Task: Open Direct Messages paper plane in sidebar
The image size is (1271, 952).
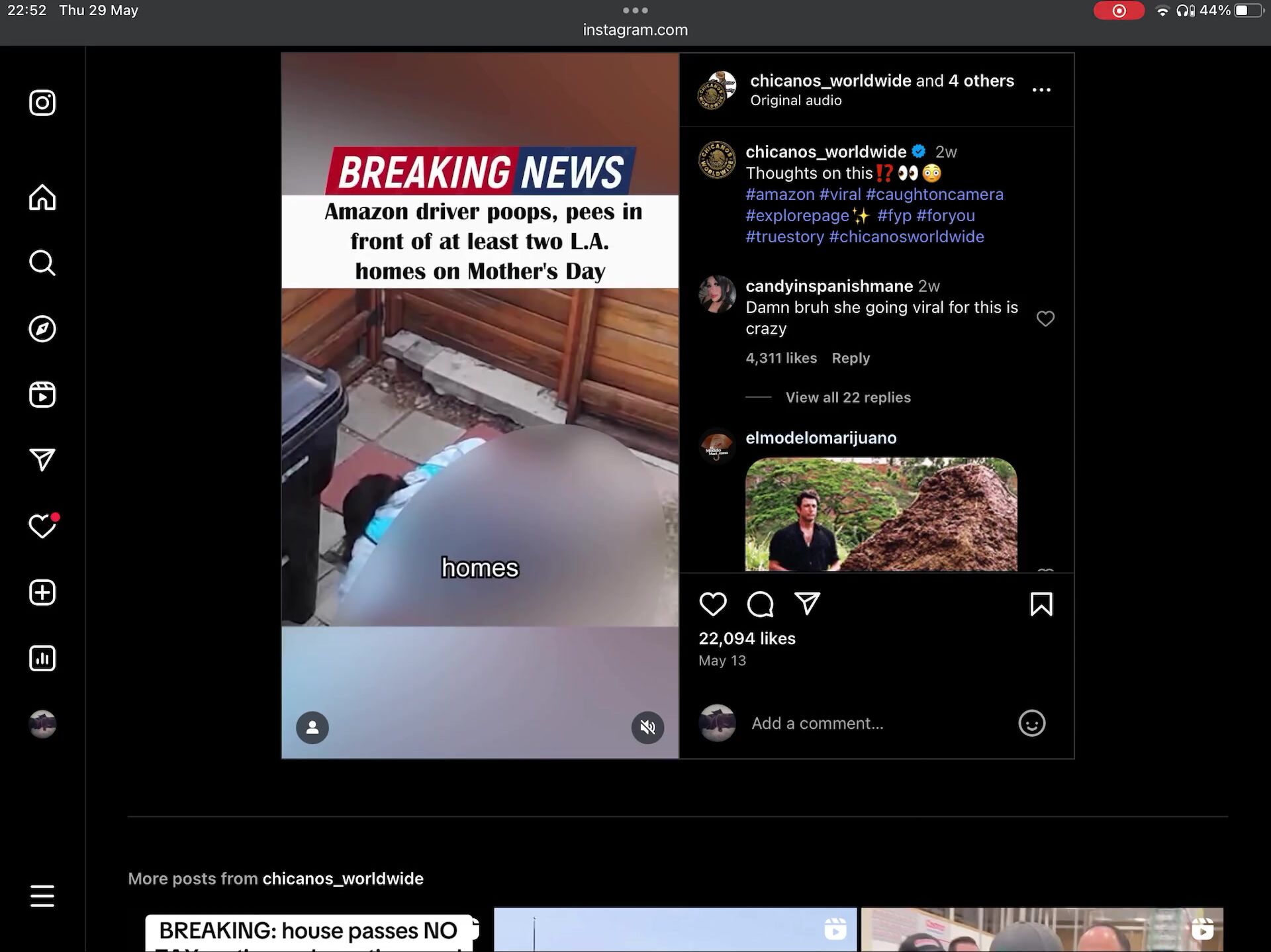Action: [x=42, y=460]
